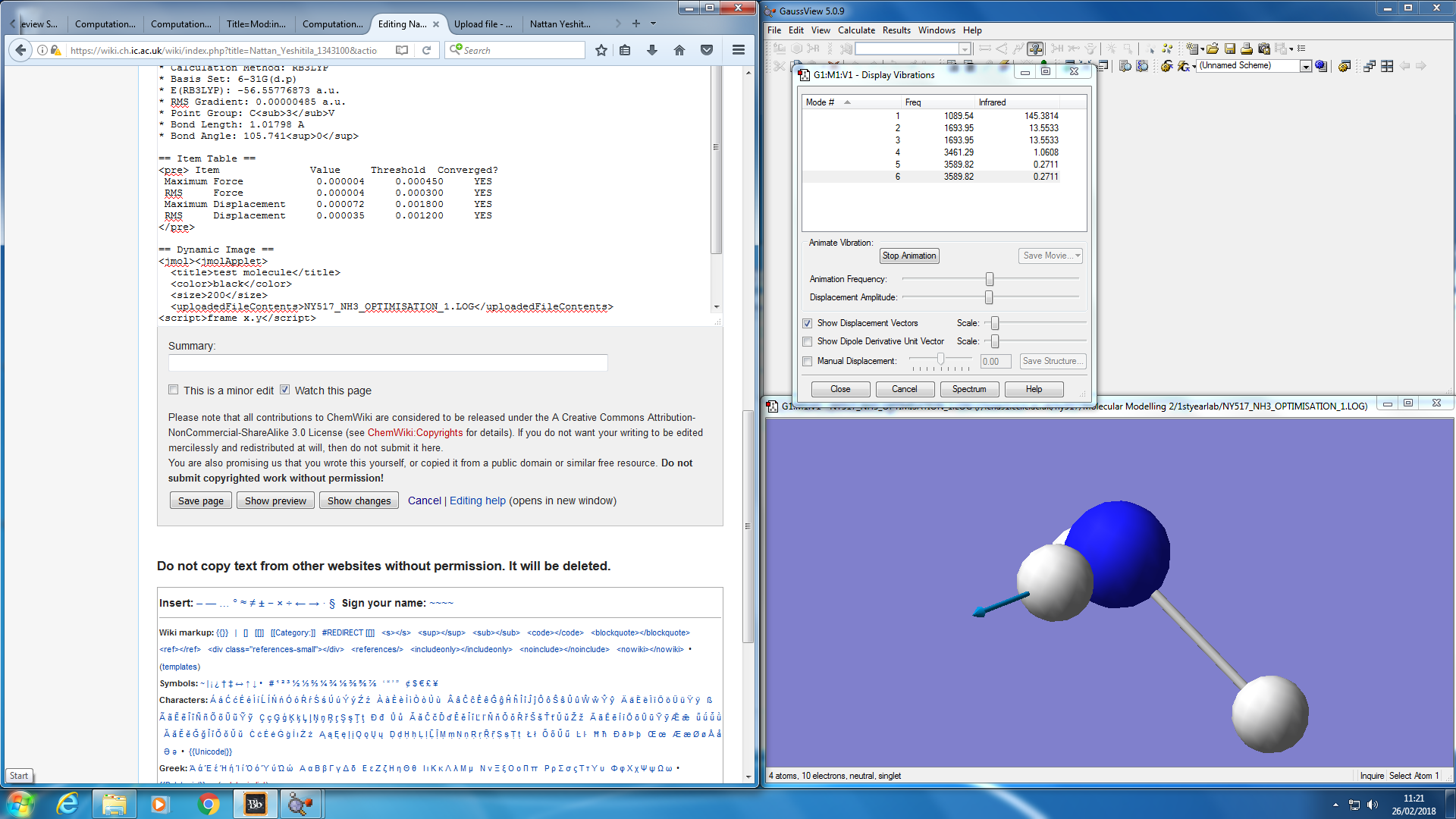Click the GaussView save disk icon
The width and height of the screenshot is (1456, 819).
(x=1230, y=49)
